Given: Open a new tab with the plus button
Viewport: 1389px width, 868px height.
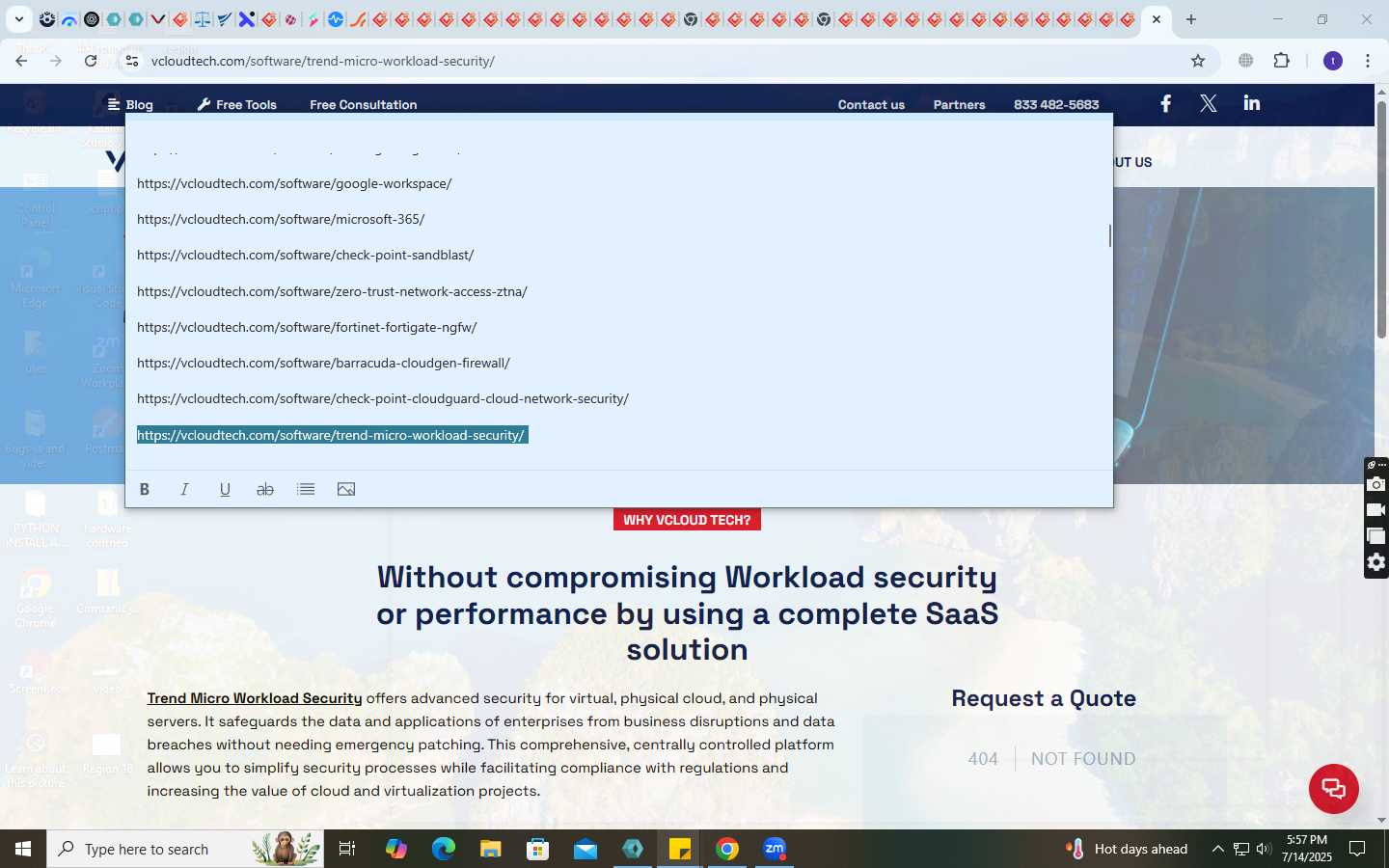Looking at the screenshot, I should (x=1191, y=19).
